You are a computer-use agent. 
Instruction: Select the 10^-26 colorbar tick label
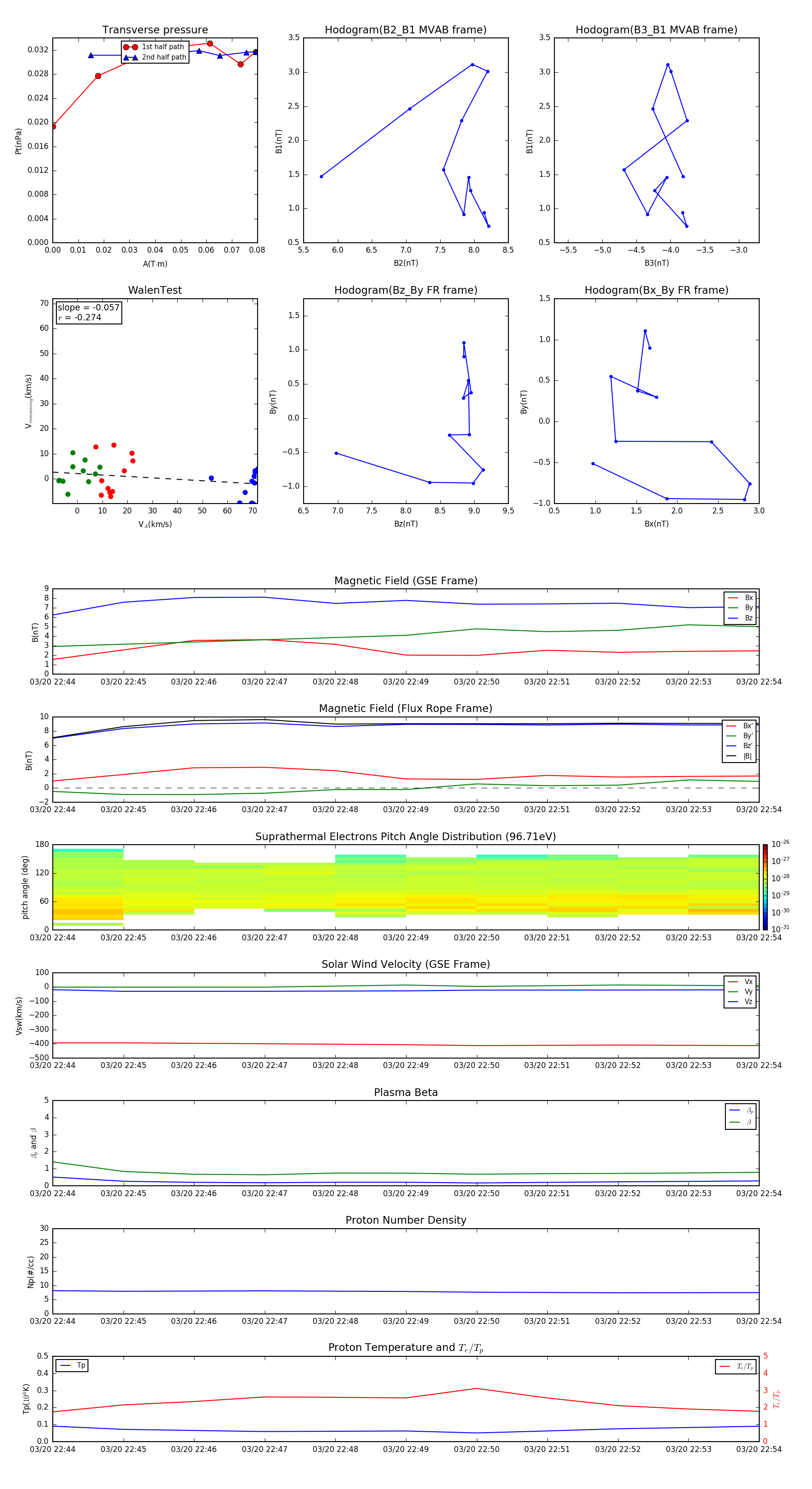(780, 844)
